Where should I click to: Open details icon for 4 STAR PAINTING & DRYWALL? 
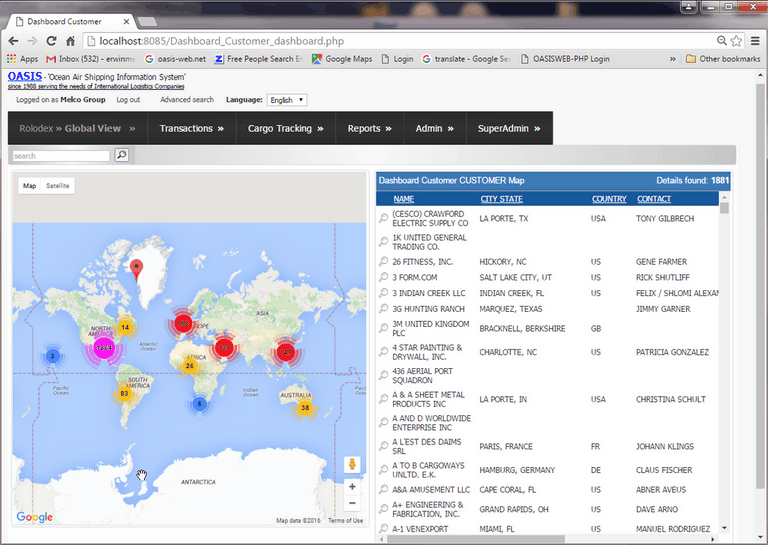[x=384, y=352]
